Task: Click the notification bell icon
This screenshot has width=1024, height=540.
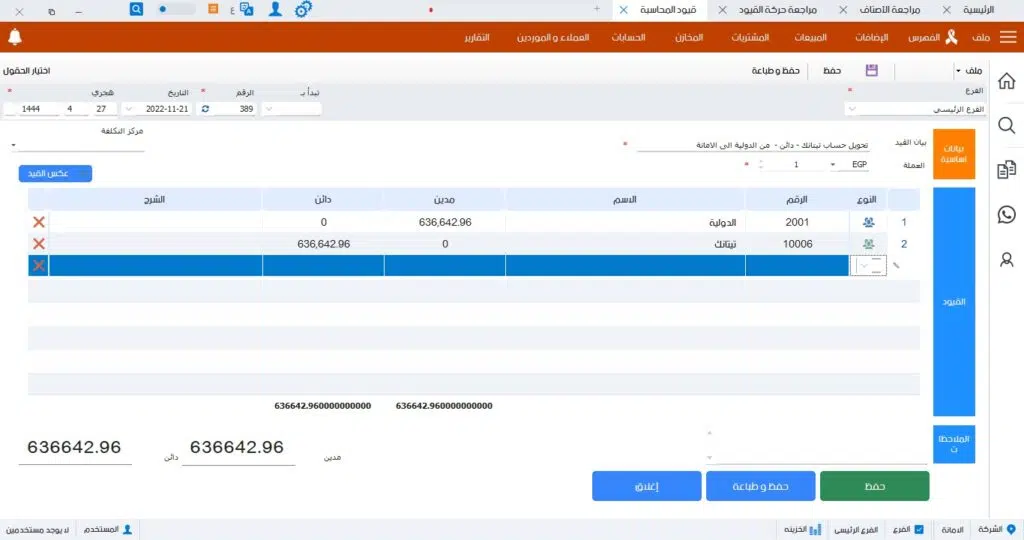Action: click(x=15, y=37)
